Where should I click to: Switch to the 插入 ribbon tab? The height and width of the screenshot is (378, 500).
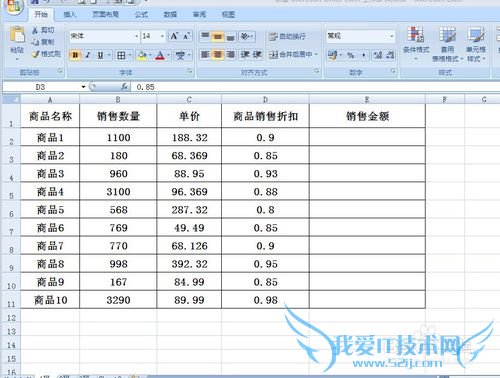pos(70,14)
